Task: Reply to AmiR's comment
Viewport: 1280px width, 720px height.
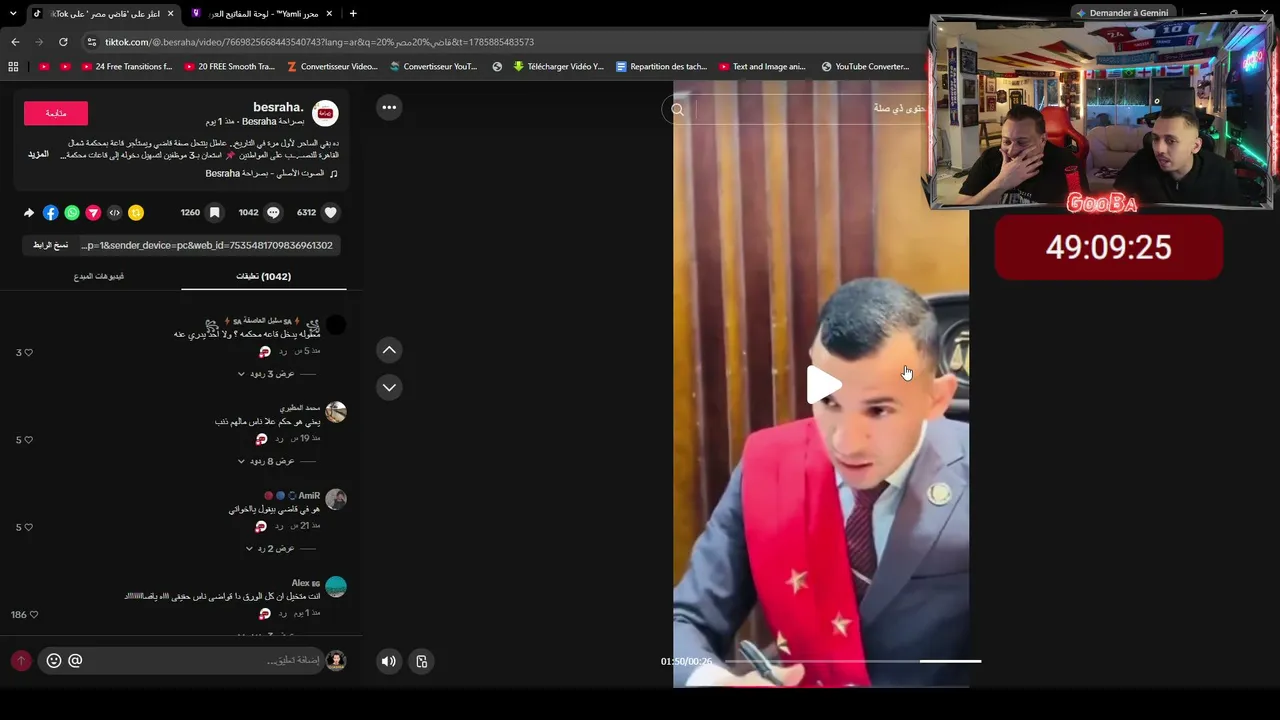Action: (280, 526)
